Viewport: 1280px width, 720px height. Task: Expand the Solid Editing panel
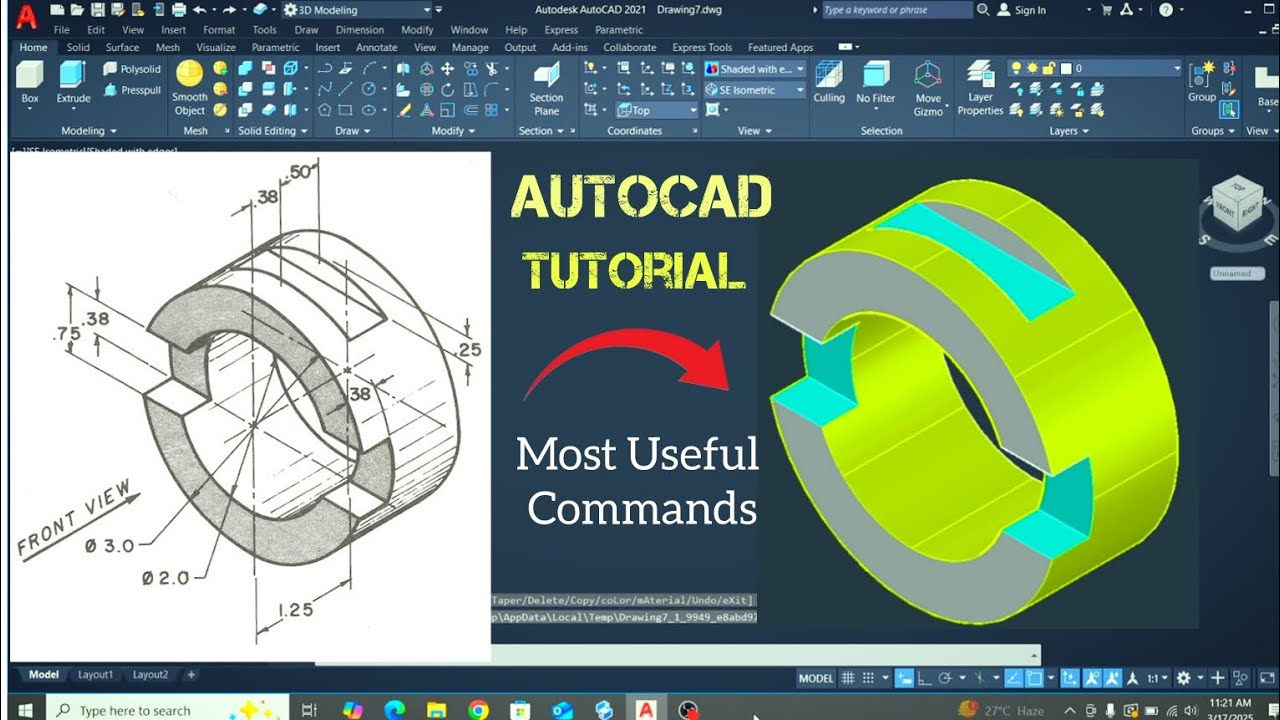pyautogui.click(x=271, y=131)
